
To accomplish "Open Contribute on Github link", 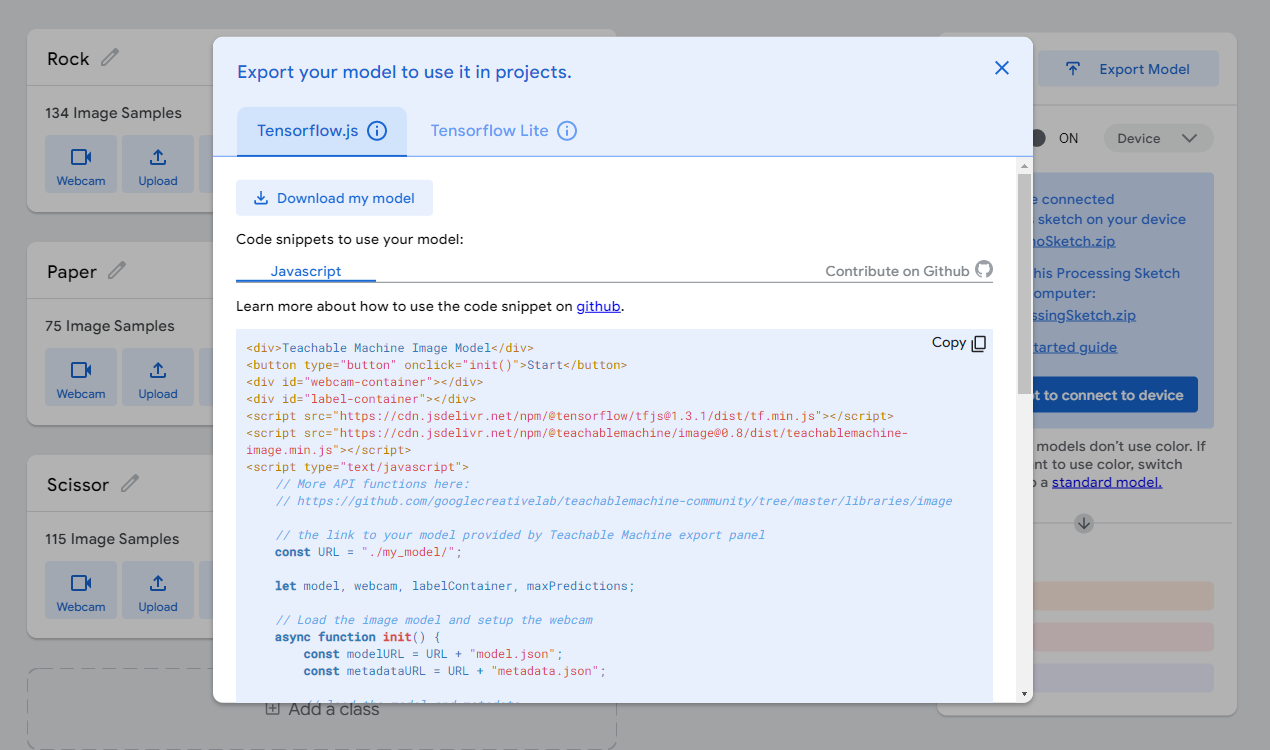I will [909, 271].
